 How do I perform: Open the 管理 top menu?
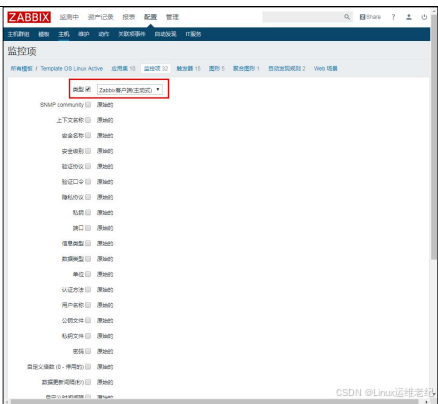172,17
